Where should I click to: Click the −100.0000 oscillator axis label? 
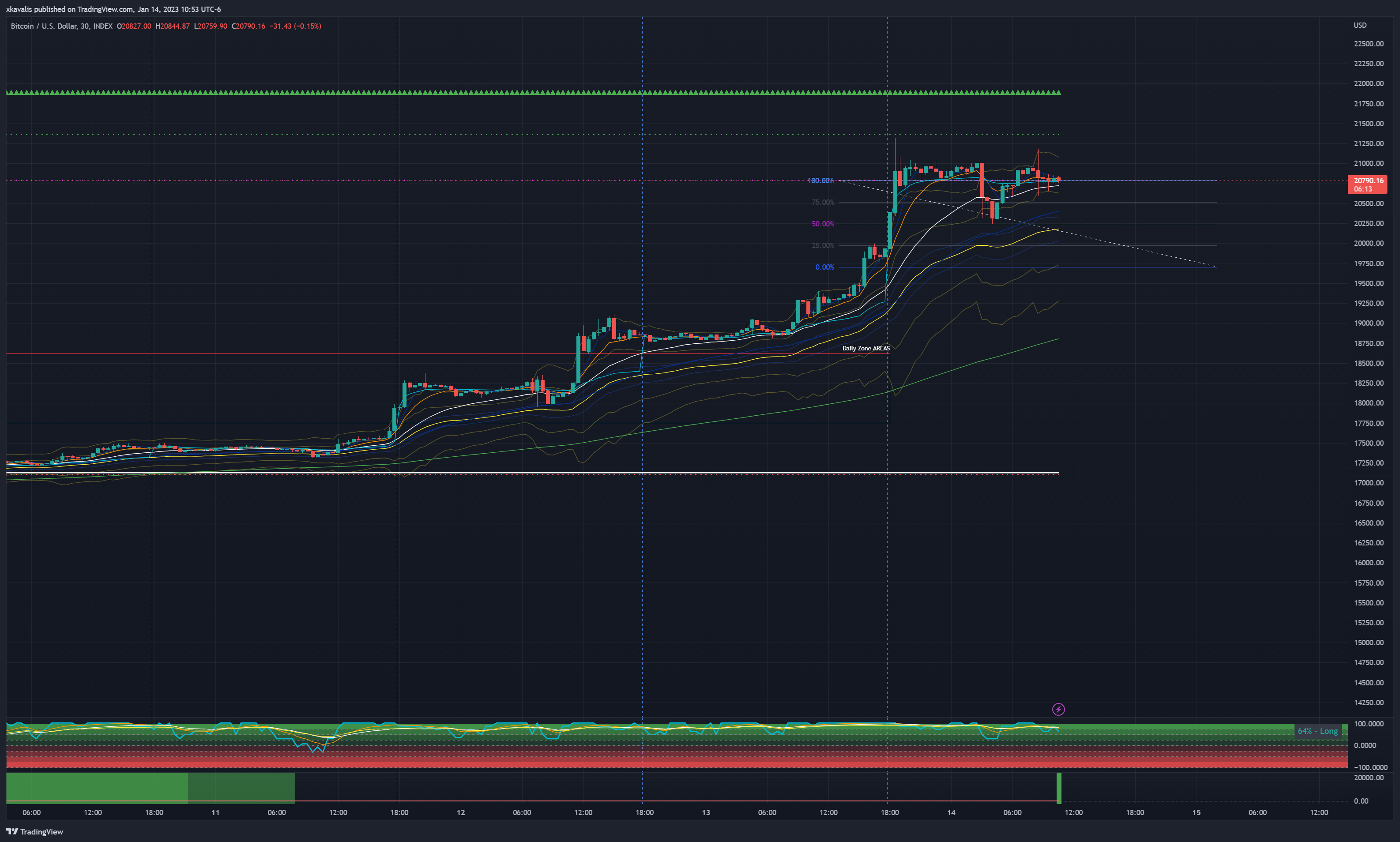[1370, 768]
